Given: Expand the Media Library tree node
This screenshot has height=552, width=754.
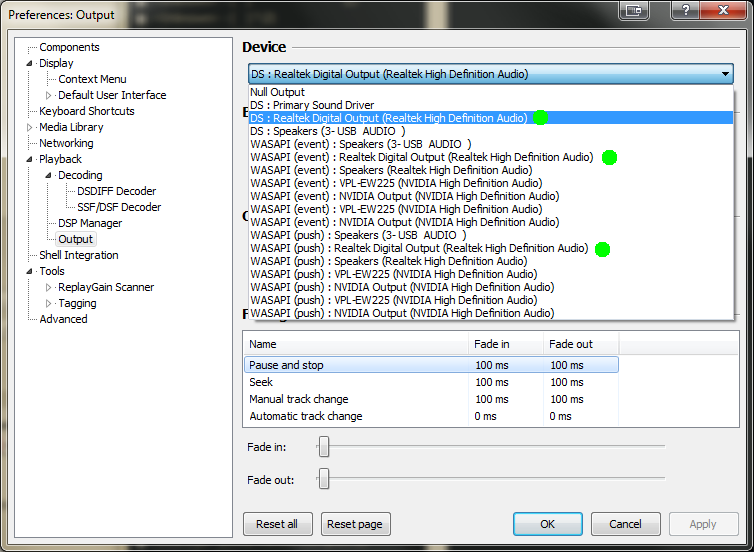Looking at the screenshot, I should coord(29,127).
